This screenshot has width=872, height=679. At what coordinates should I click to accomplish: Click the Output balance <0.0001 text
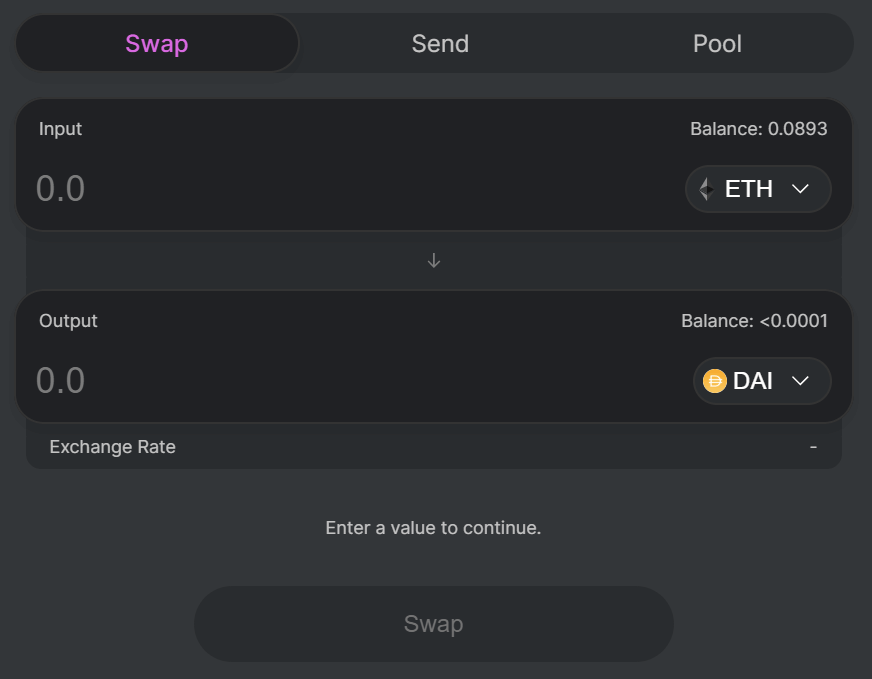click(754, 321)
